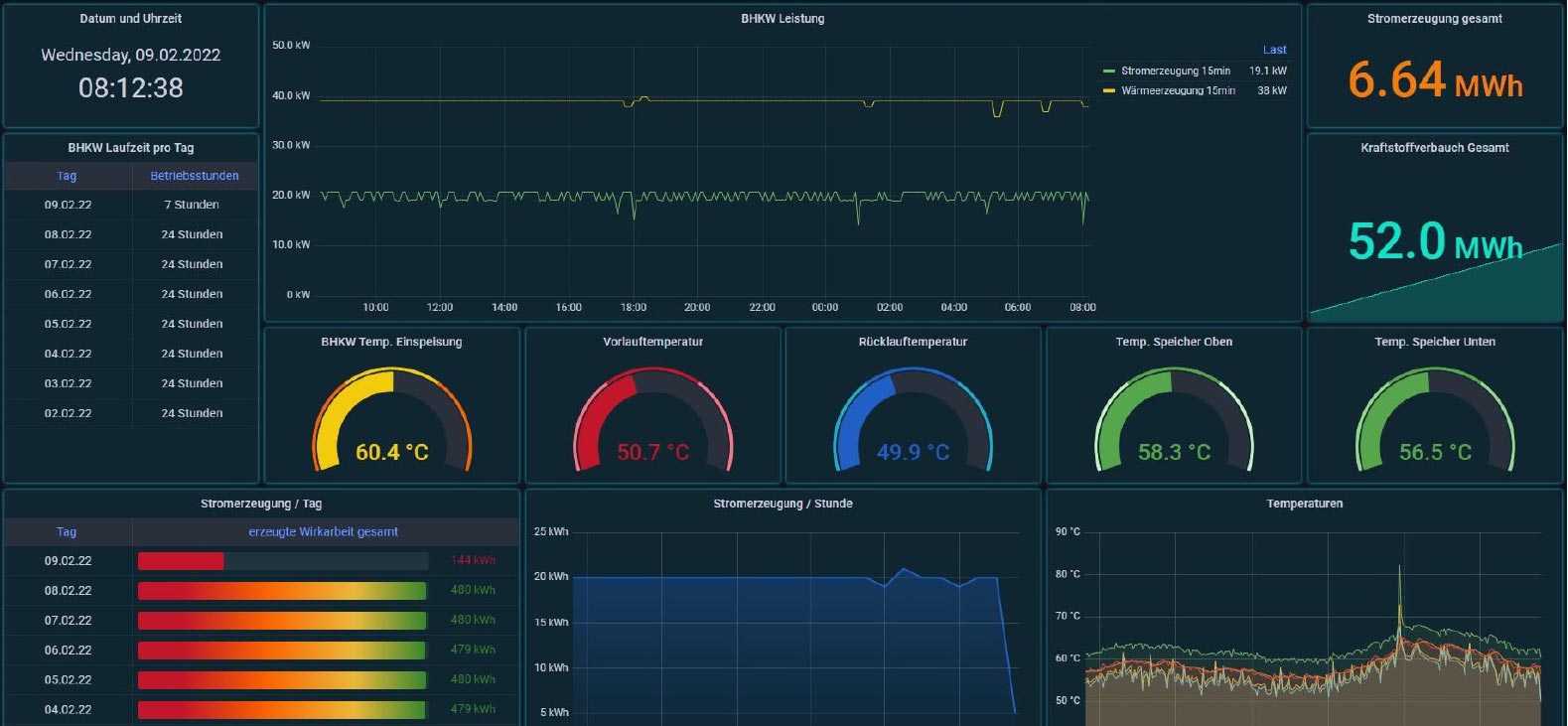This screenshot has width=1568, height=726.
Task: Select the 7 Stunden cell
Action: (x=192, y=205)
